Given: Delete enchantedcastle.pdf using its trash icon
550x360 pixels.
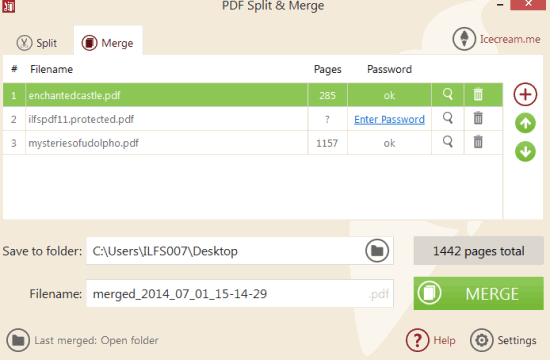Looking at the screenshot, I should [478, 94].
